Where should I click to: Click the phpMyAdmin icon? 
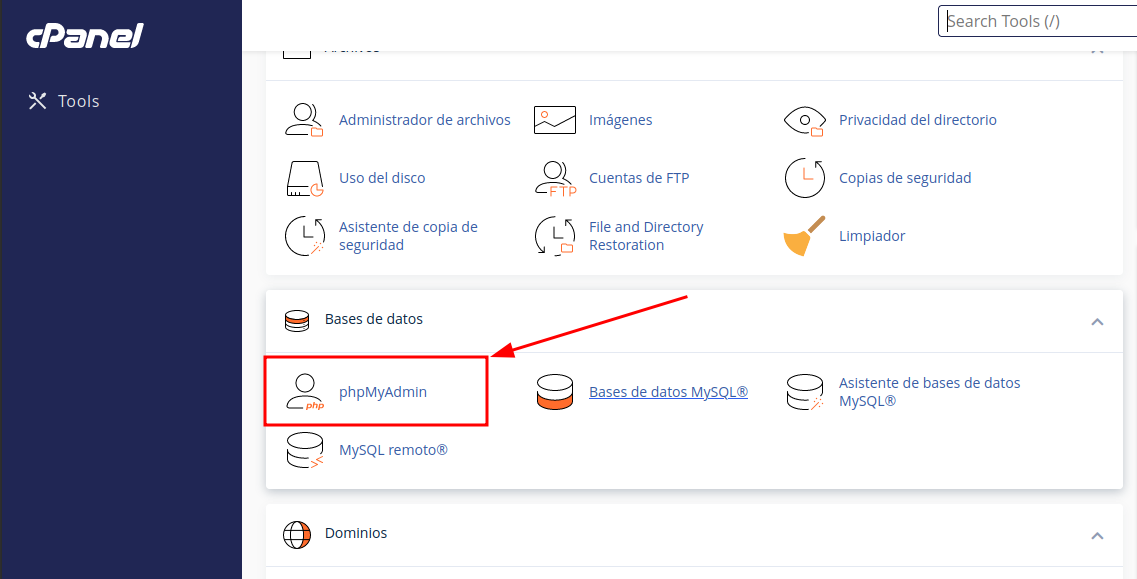(305, 392)
